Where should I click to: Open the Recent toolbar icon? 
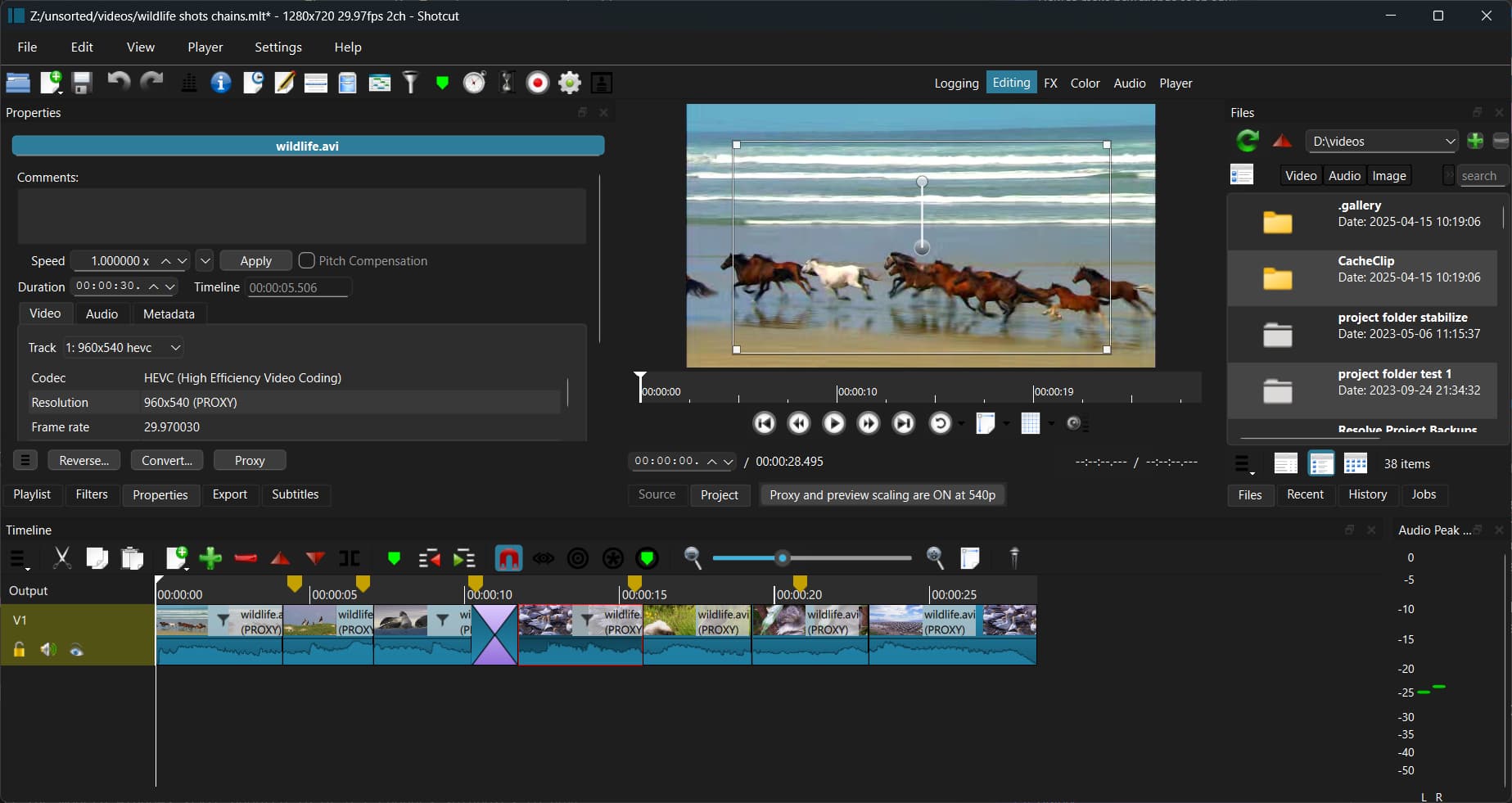coord(253,83)
